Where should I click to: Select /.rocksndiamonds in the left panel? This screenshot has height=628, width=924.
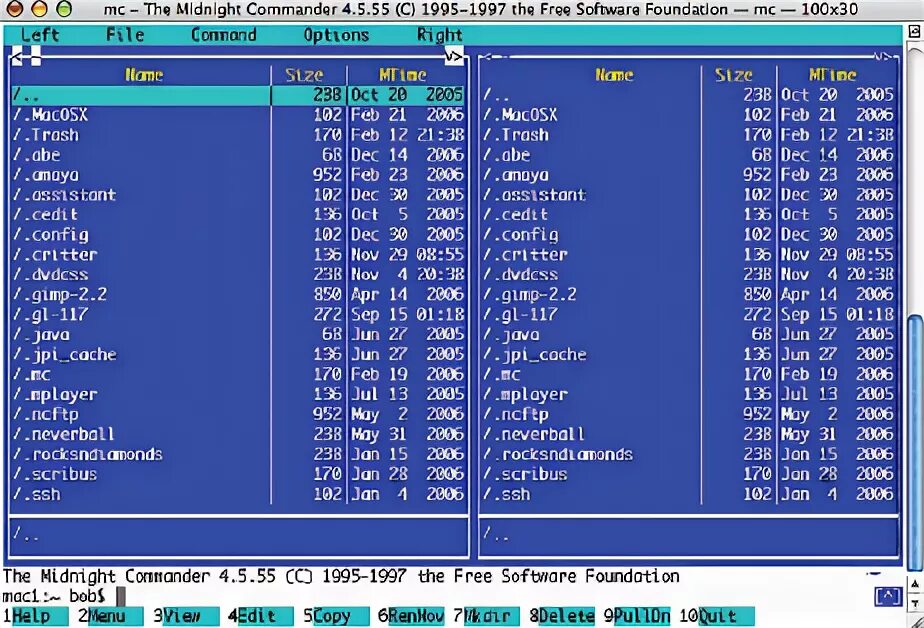tap(238, 454)
